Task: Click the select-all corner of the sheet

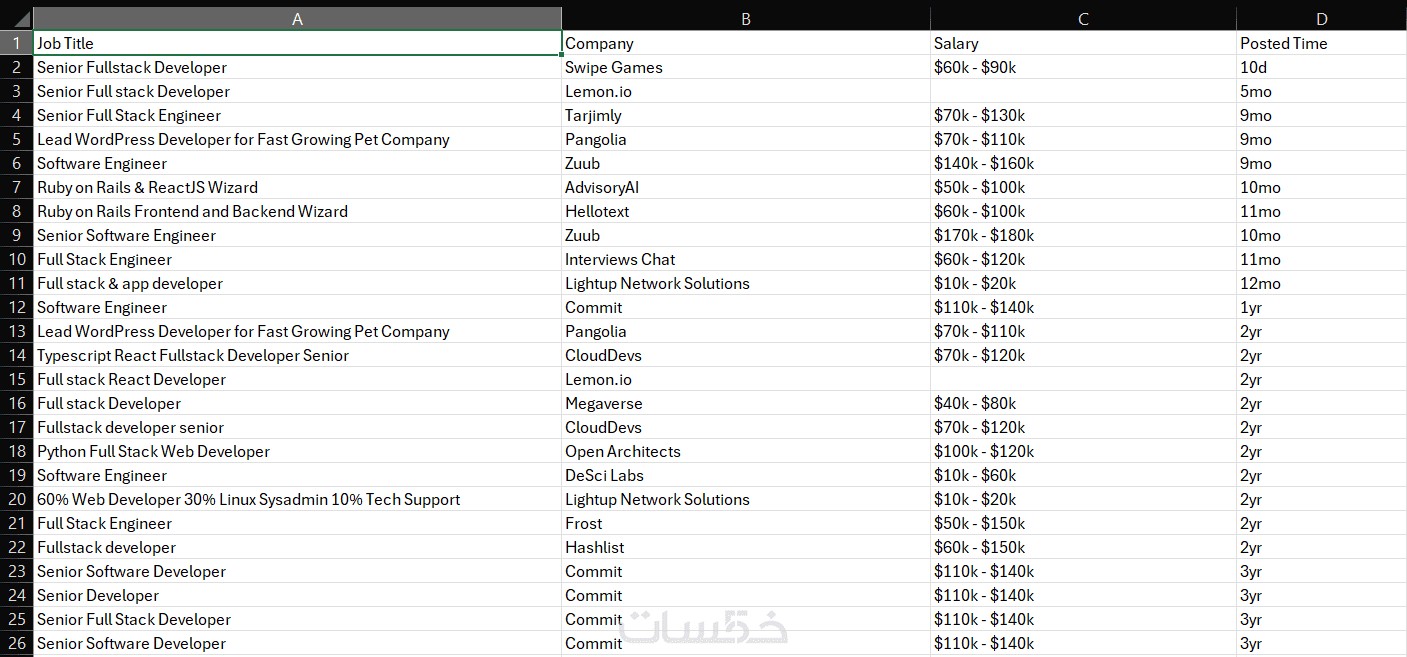Action: coord(16,19)
